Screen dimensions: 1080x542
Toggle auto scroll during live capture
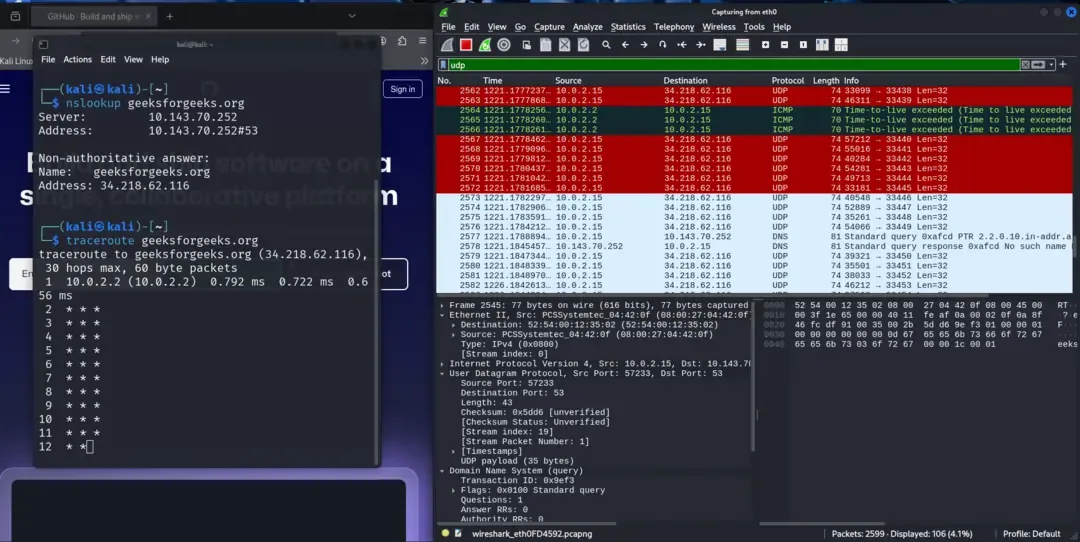pyautogui.click(x=720, y=45)
